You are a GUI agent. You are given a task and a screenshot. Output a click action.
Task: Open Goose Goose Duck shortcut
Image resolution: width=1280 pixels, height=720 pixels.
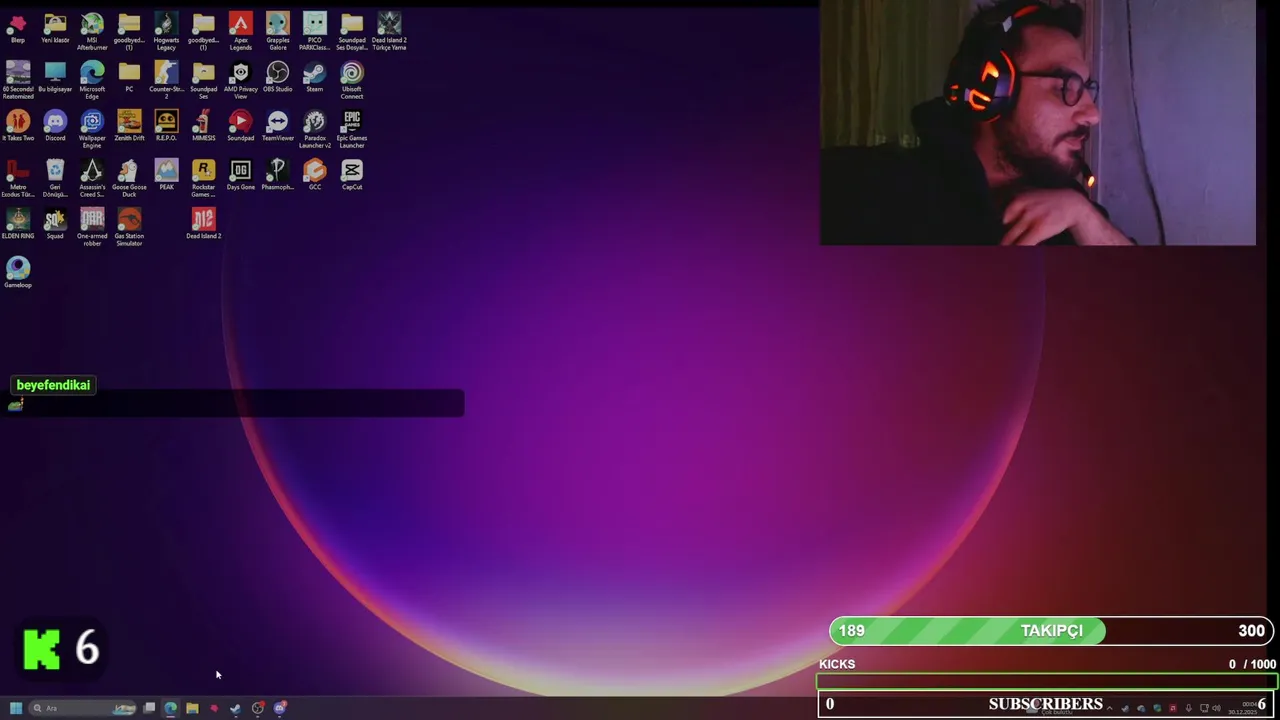click(129, 178)
